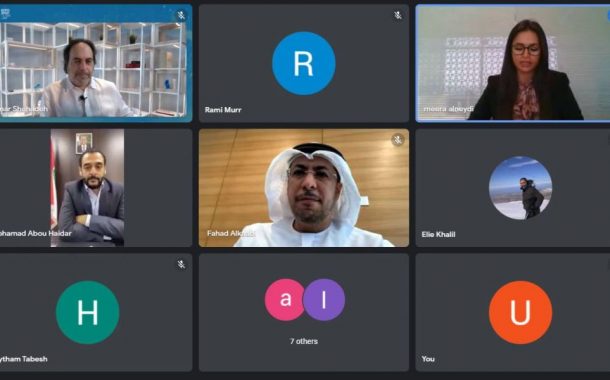
Task: Select Fahad's video feed
Action: click(x=304, y=188)
